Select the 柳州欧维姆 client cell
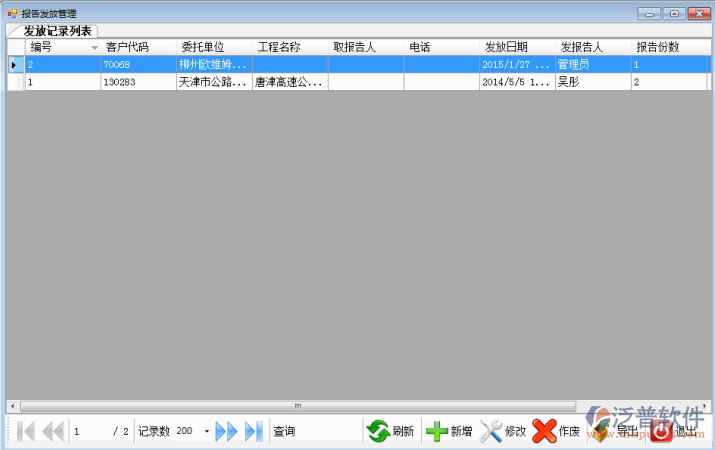 coord(214,64)
